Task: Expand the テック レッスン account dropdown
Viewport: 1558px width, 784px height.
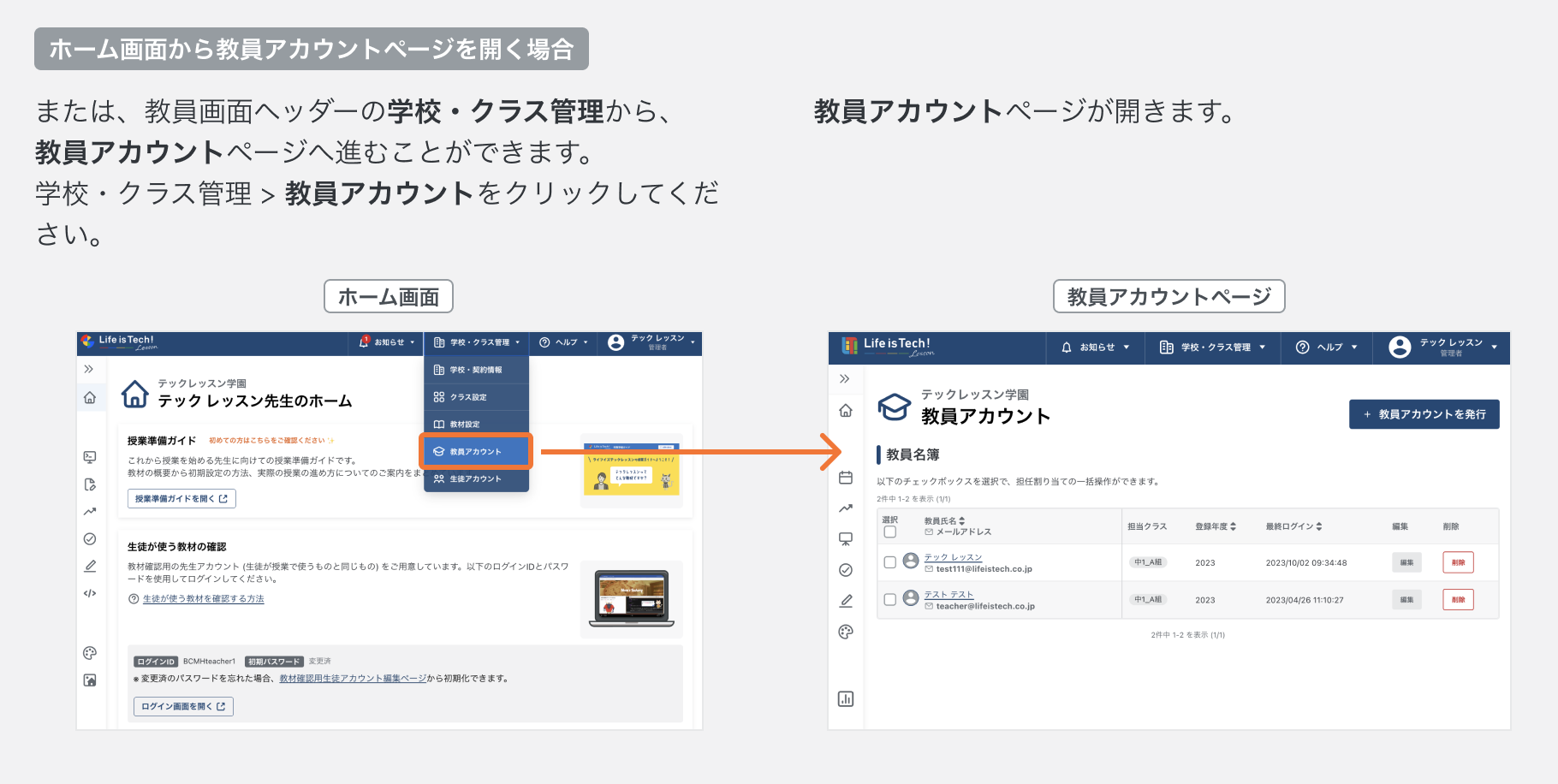Action: pyautogui.click(x=1442, y=347)
